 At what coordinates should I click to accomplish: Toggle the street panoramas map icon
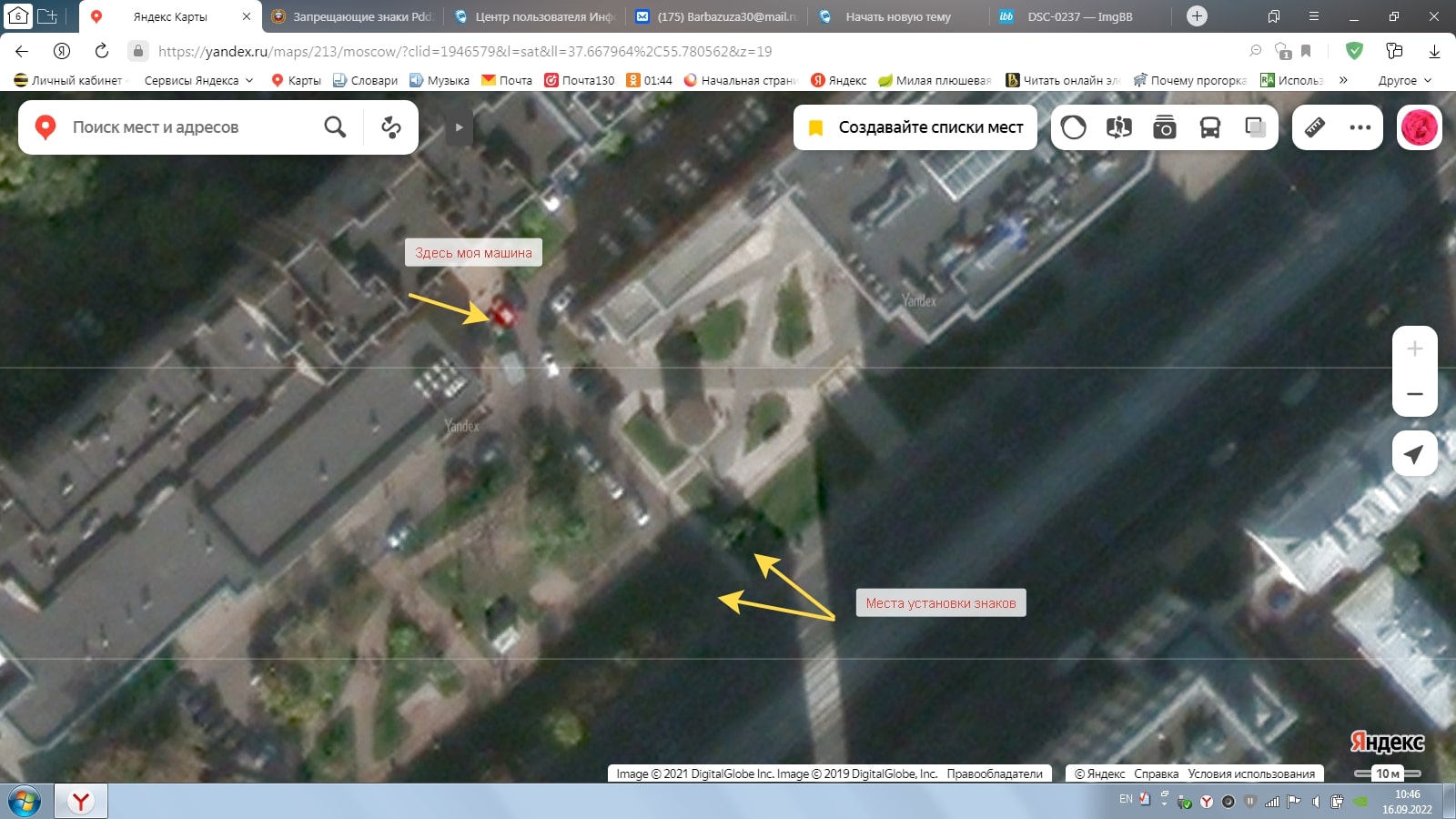click(1119, 127)
